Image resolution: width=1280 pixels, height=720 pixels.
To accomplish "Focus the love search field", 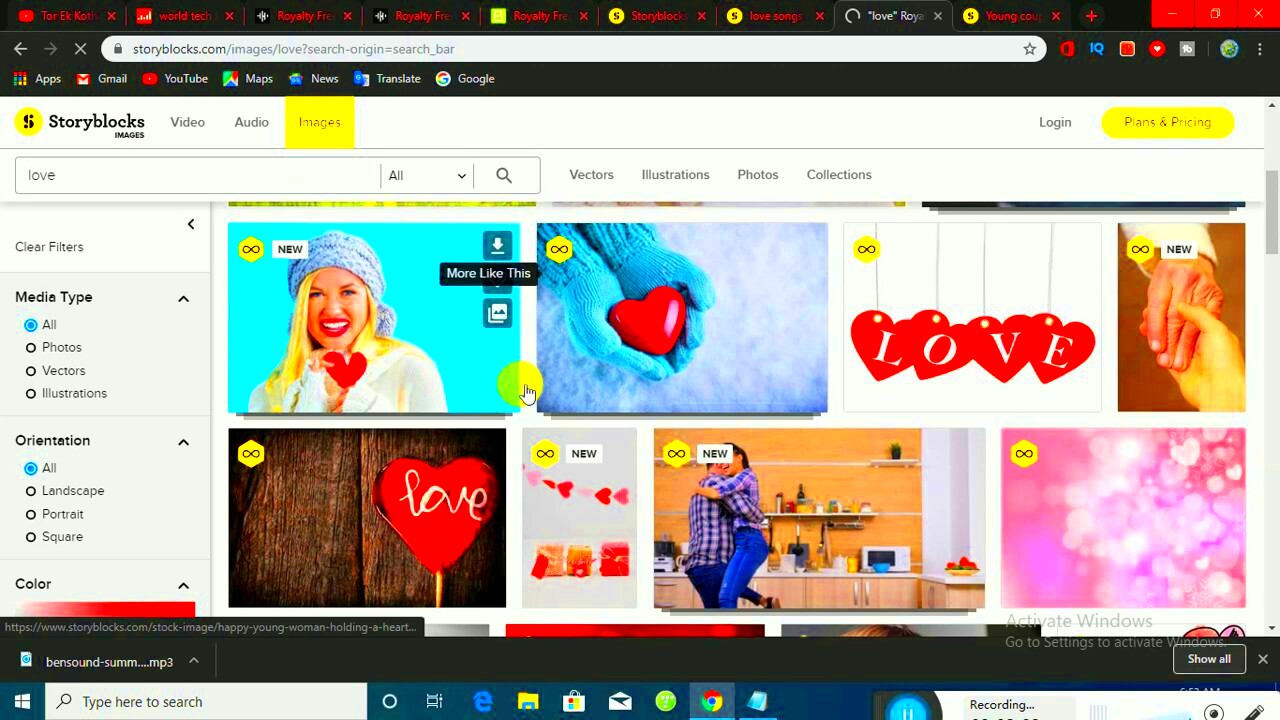I will coord(197,175).
